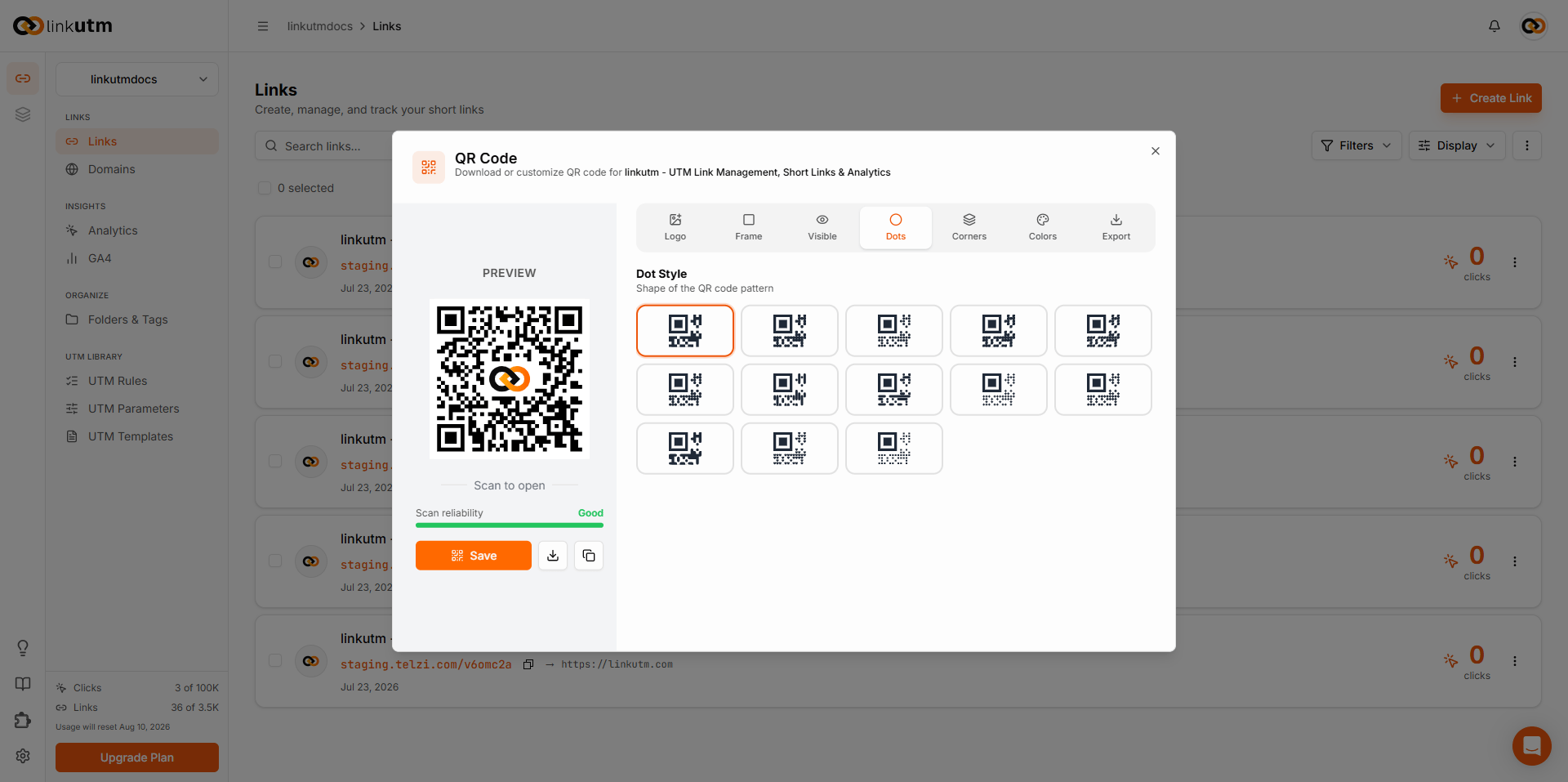The width and height of the screenshot is (1568, 782).
Task: Choose the fourth dot style in the top row
Action: (998, 331)
